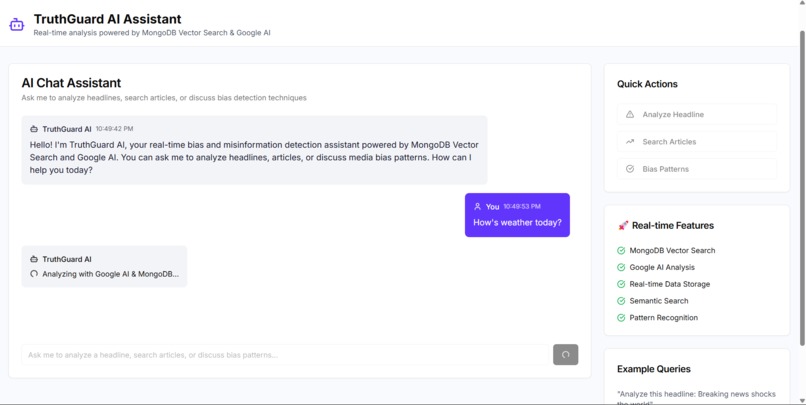
Task: Click the Bias Patterns check-circle icon
Action: coord(630,169)
